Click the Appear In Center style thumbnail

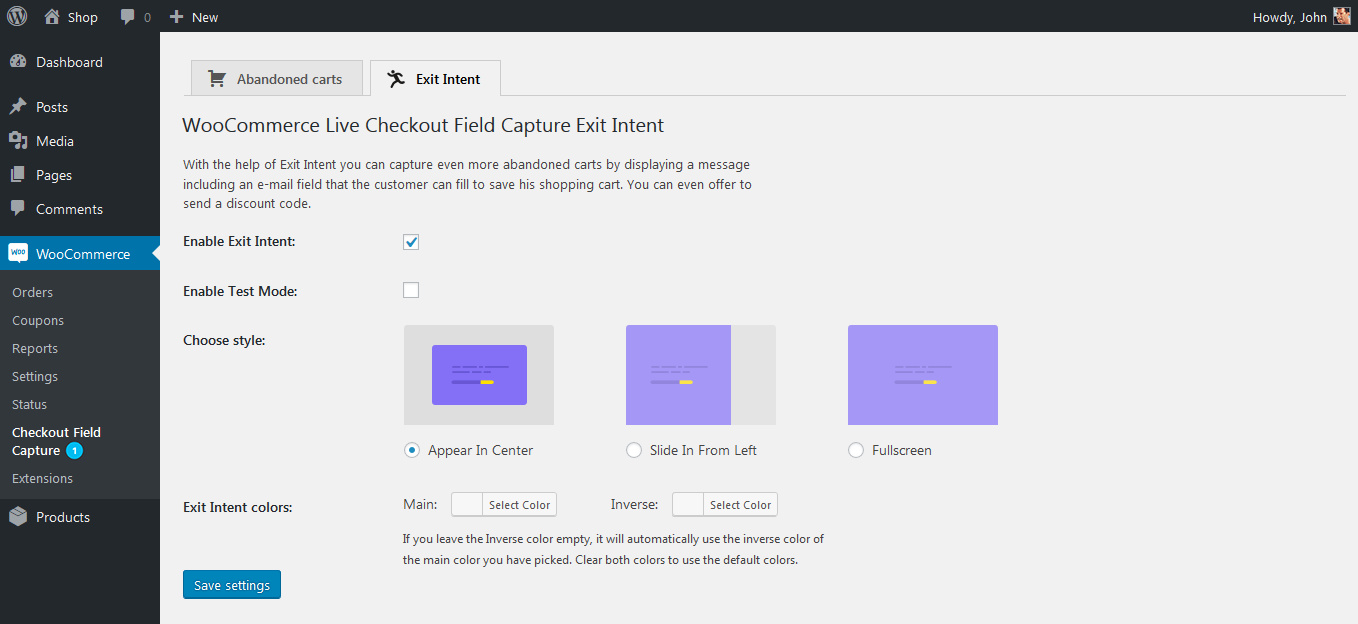pos(479,375)
